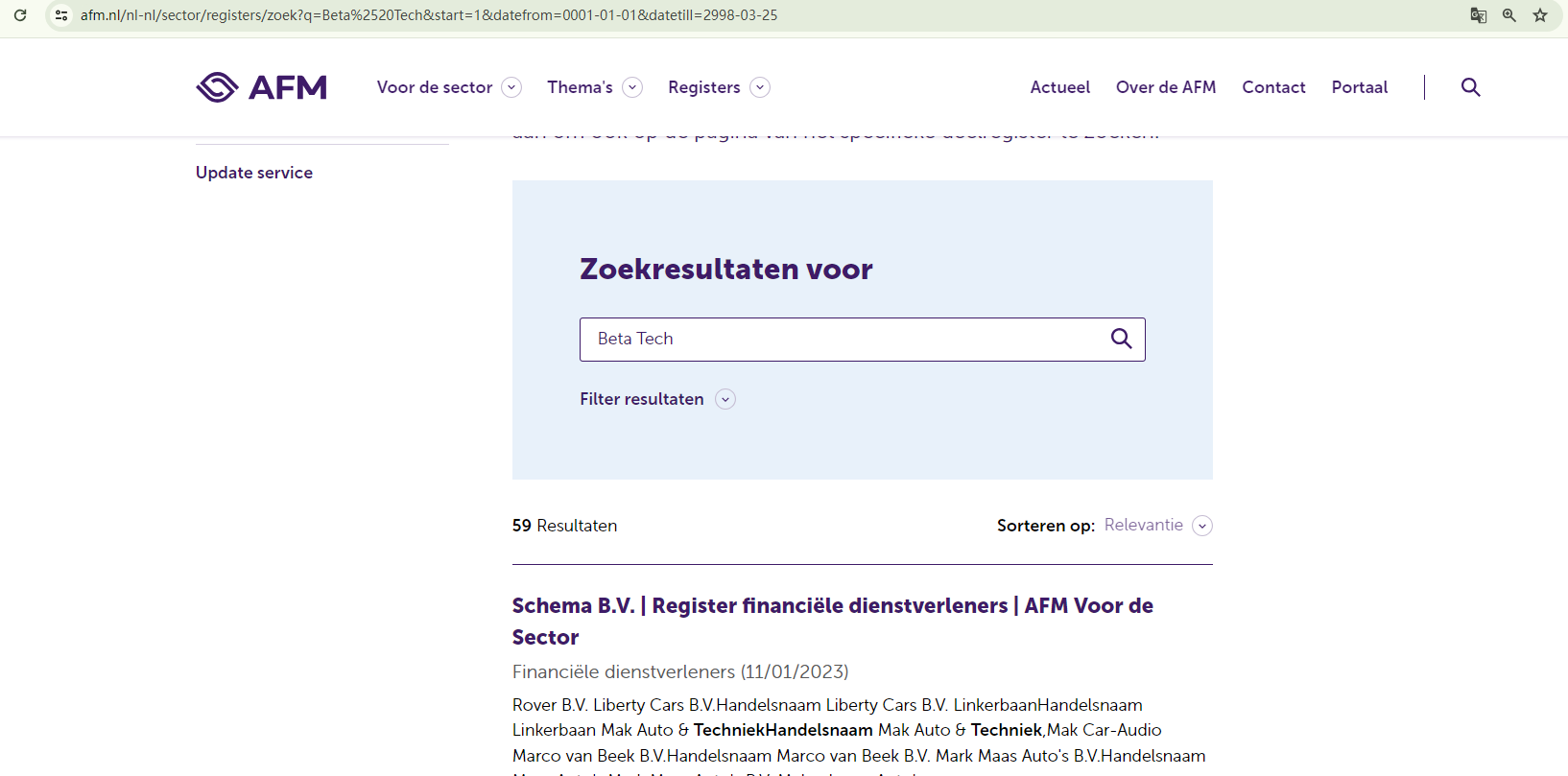Open Update service in the sidebar
This screenshot has width=1568, height=776.
pos(254,173)
